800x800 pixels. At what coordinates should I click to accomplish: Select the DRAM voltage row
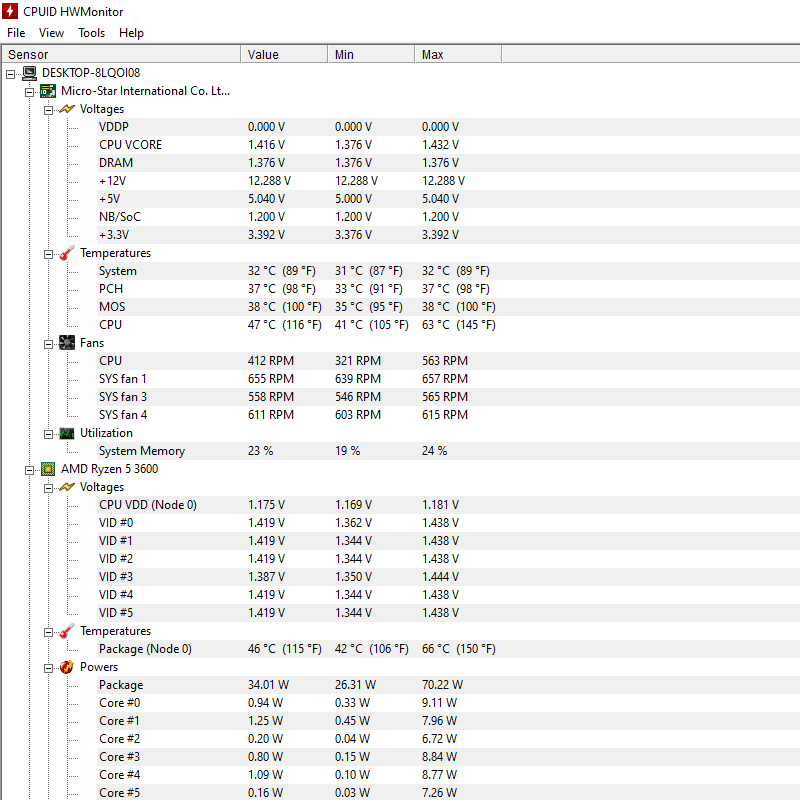coord(448,163)
